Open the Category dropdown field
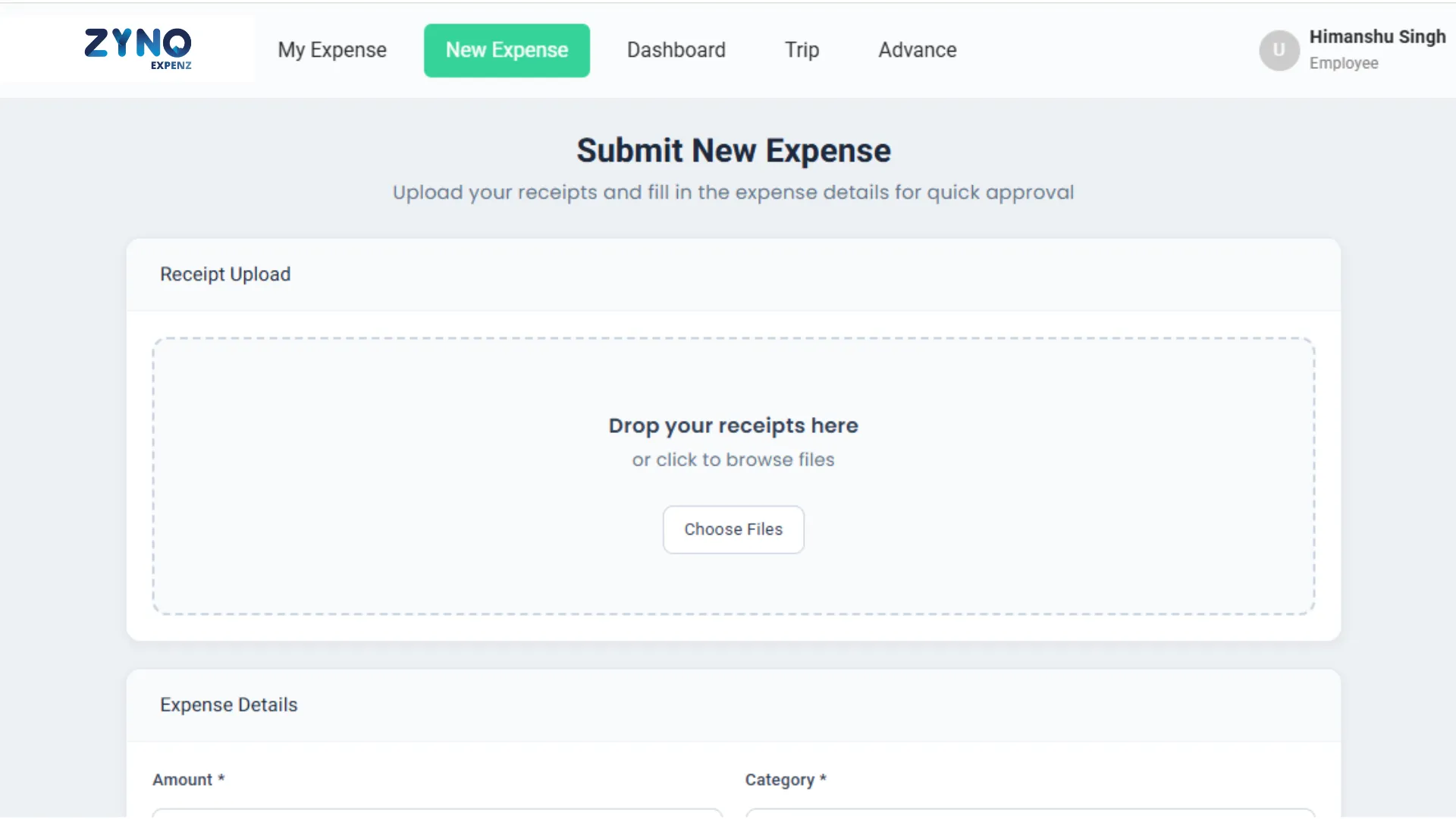The height and width of the screenshot is (819, 1456). (1029, 812)
